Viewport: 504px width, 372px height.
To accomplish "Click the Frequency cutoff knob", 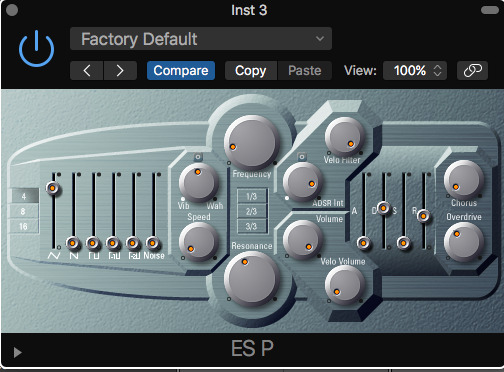I will pyautogui.click(x=252, y=143).
